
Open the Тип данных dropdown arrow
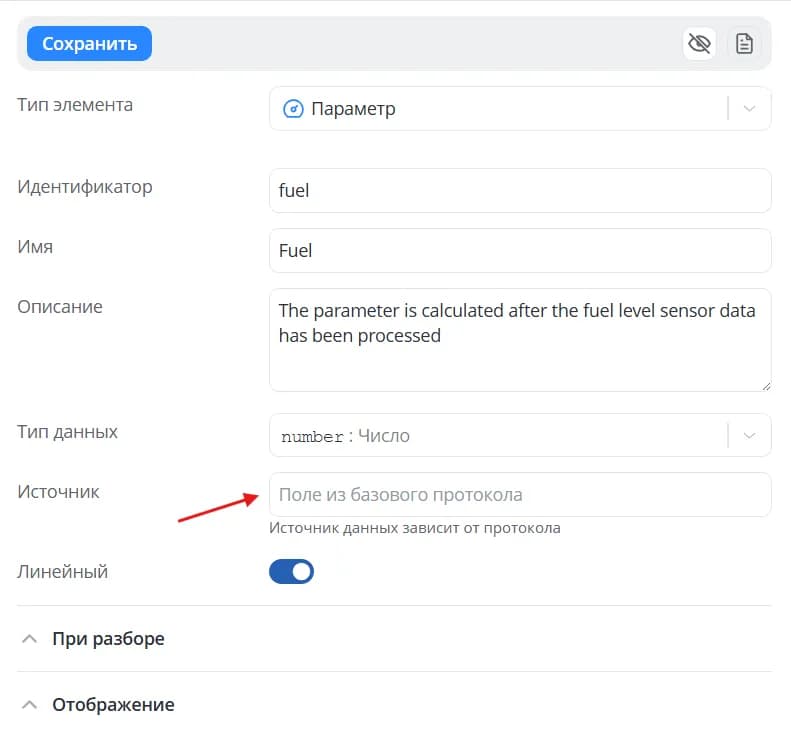pyautogui.click(x=749, y=435)
